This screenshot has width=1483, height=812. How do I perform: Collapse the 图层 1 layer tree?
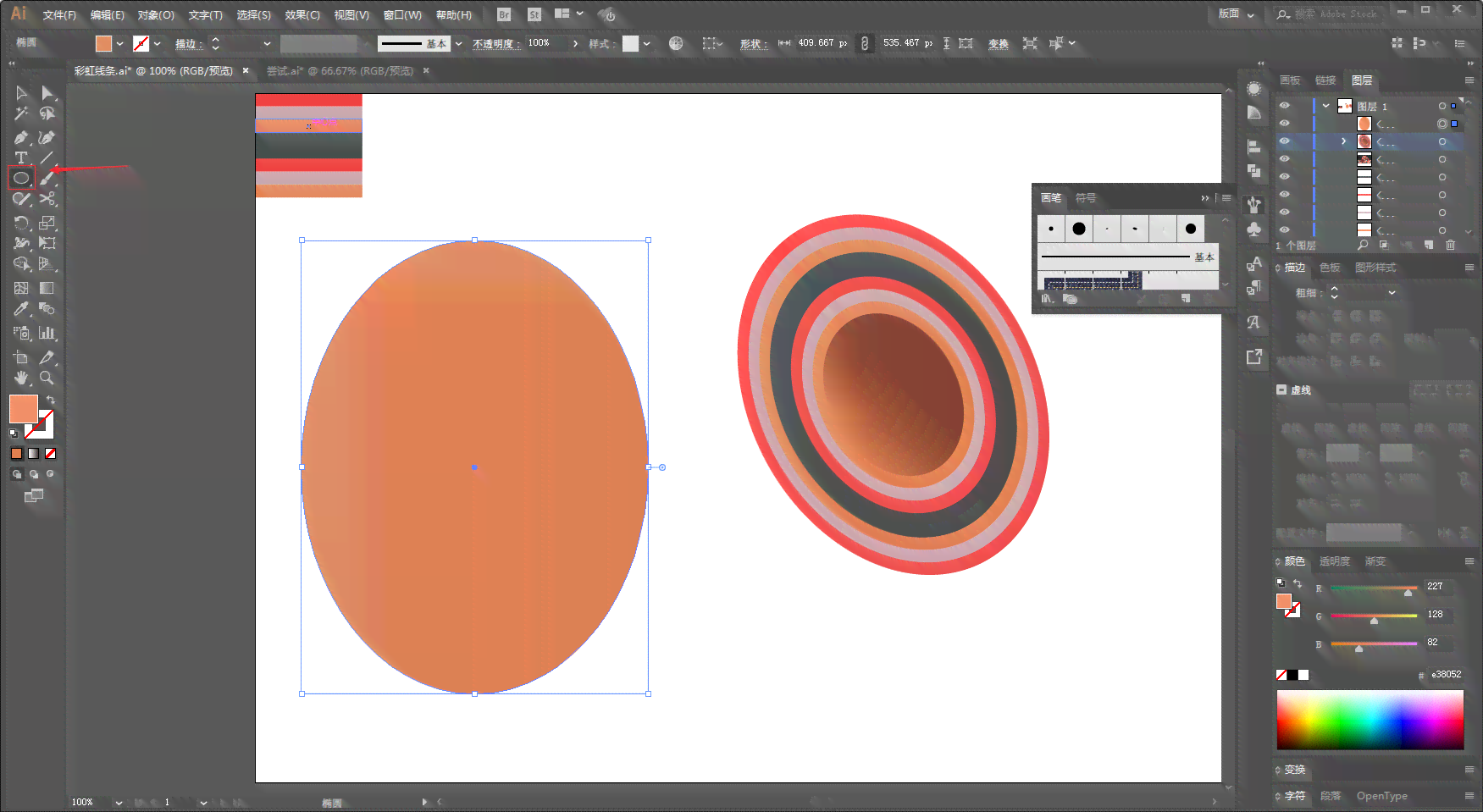(x=1326, y=106)
